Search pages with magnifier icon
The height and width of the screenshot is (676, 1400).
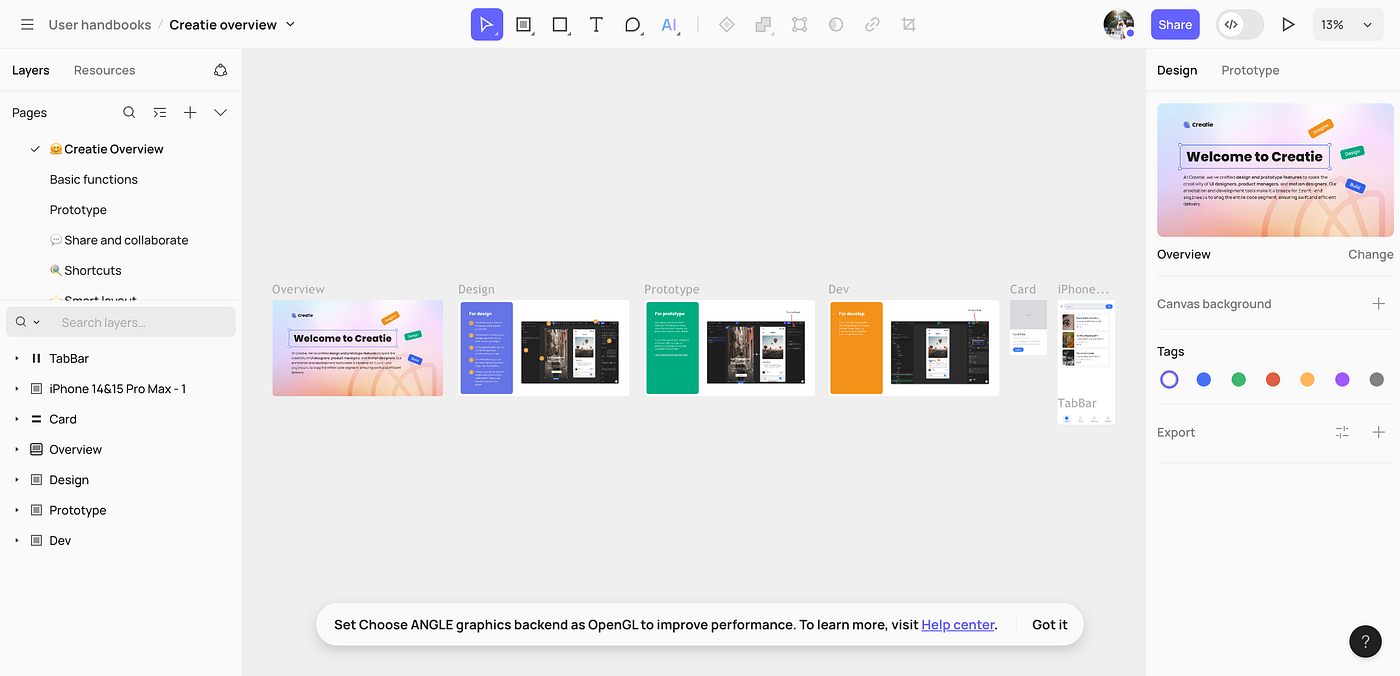(x=129, y=112)
